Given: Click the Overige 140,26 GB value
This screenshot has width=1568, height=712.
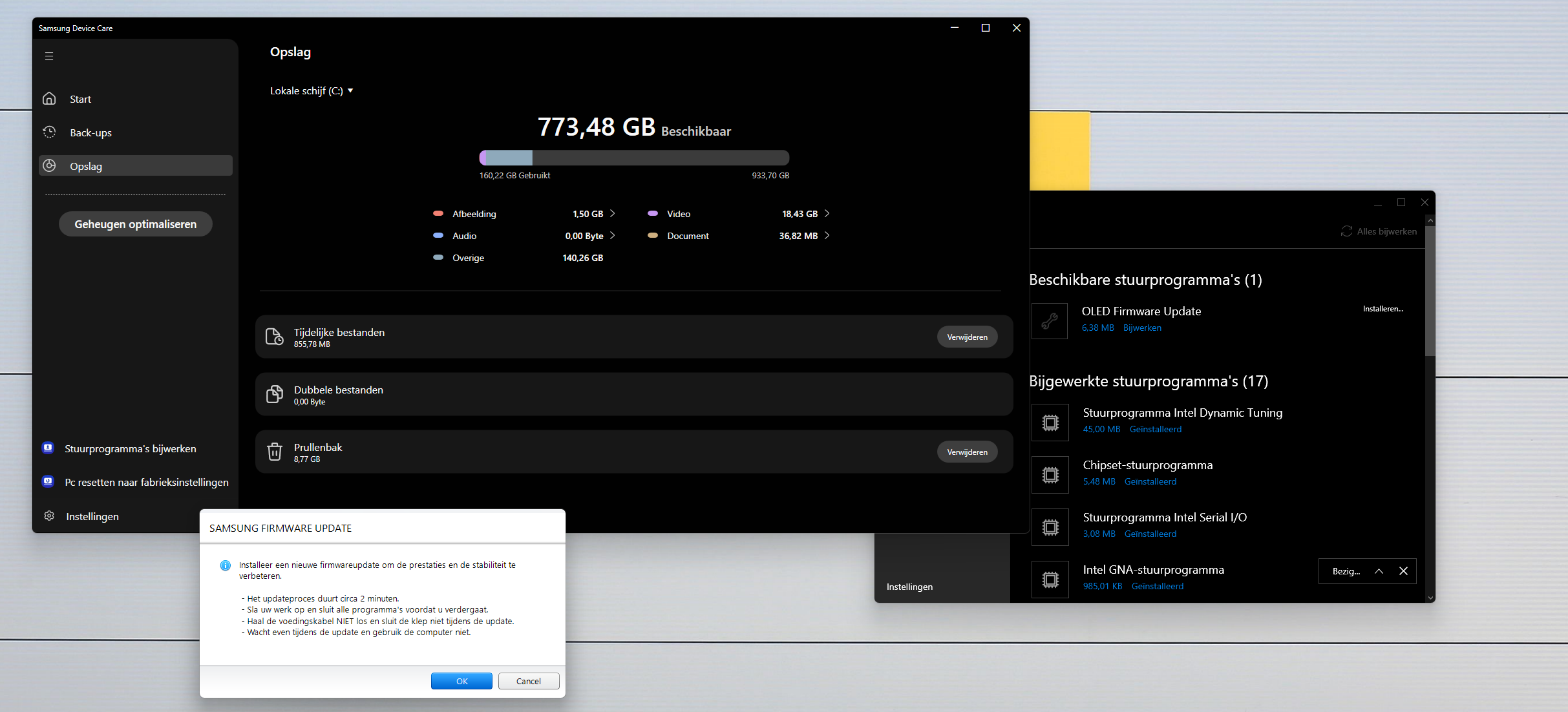Looking at the screenshot, I should tap(582, 258).
